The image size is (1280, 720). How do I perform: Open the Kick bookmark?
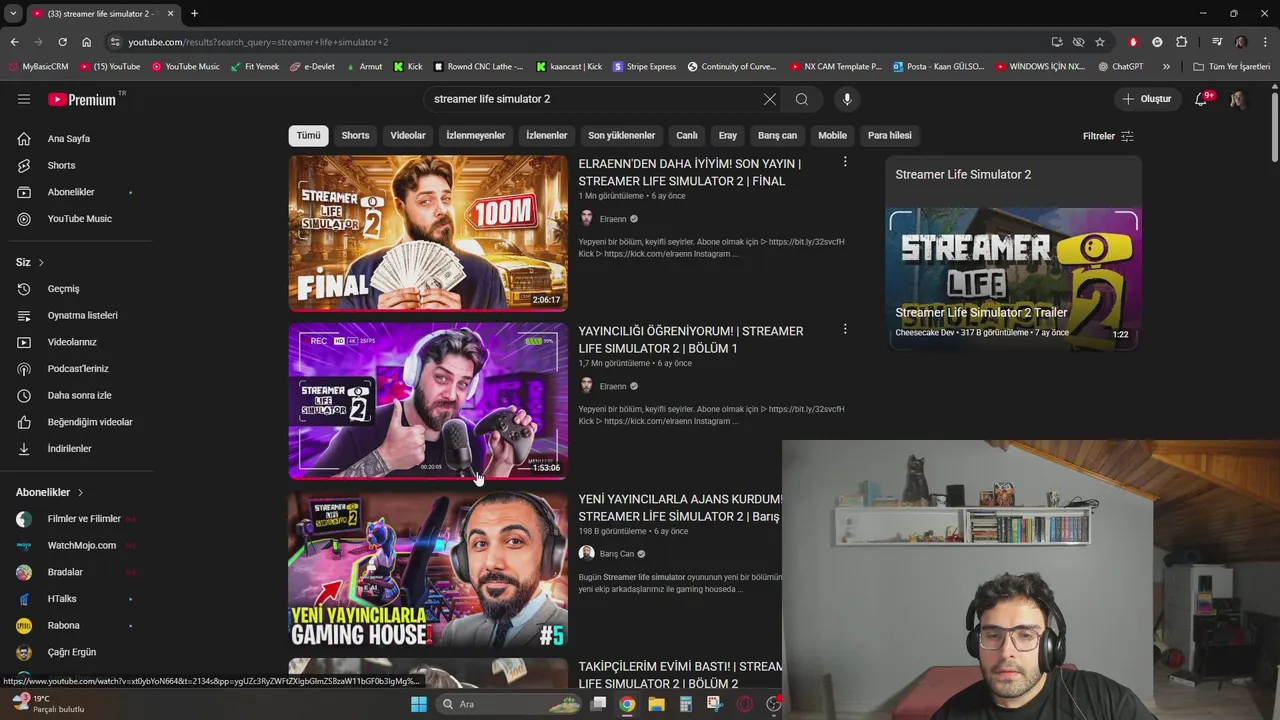click(408, 67)
